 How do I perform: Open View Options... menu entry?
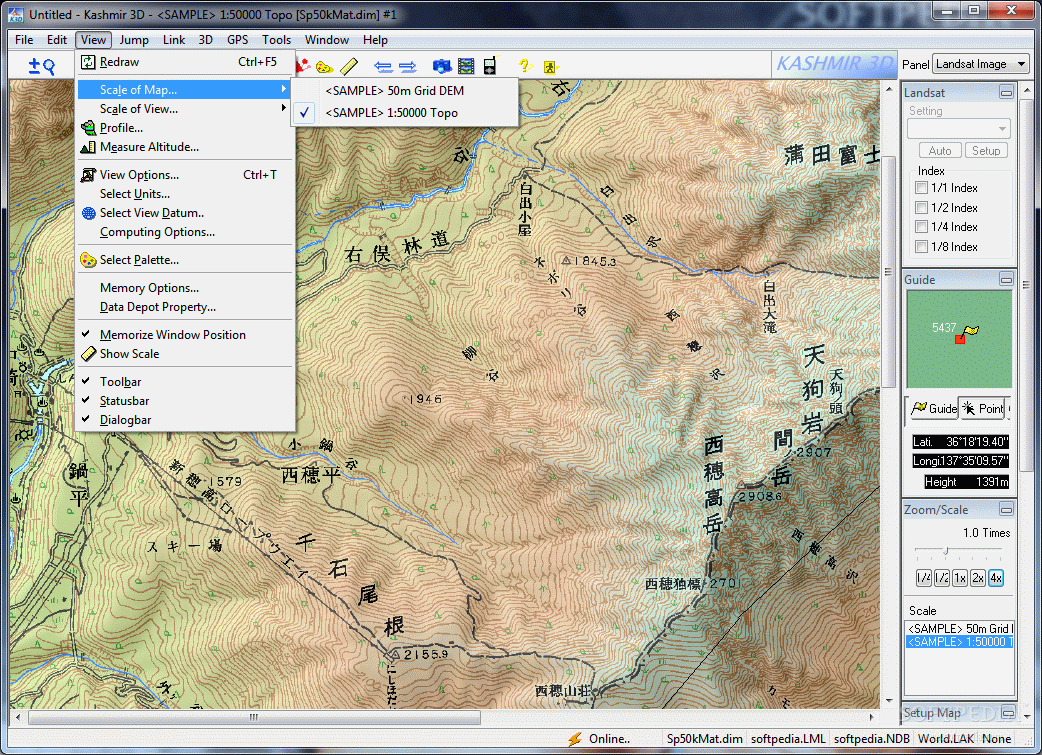coord(186,175)
